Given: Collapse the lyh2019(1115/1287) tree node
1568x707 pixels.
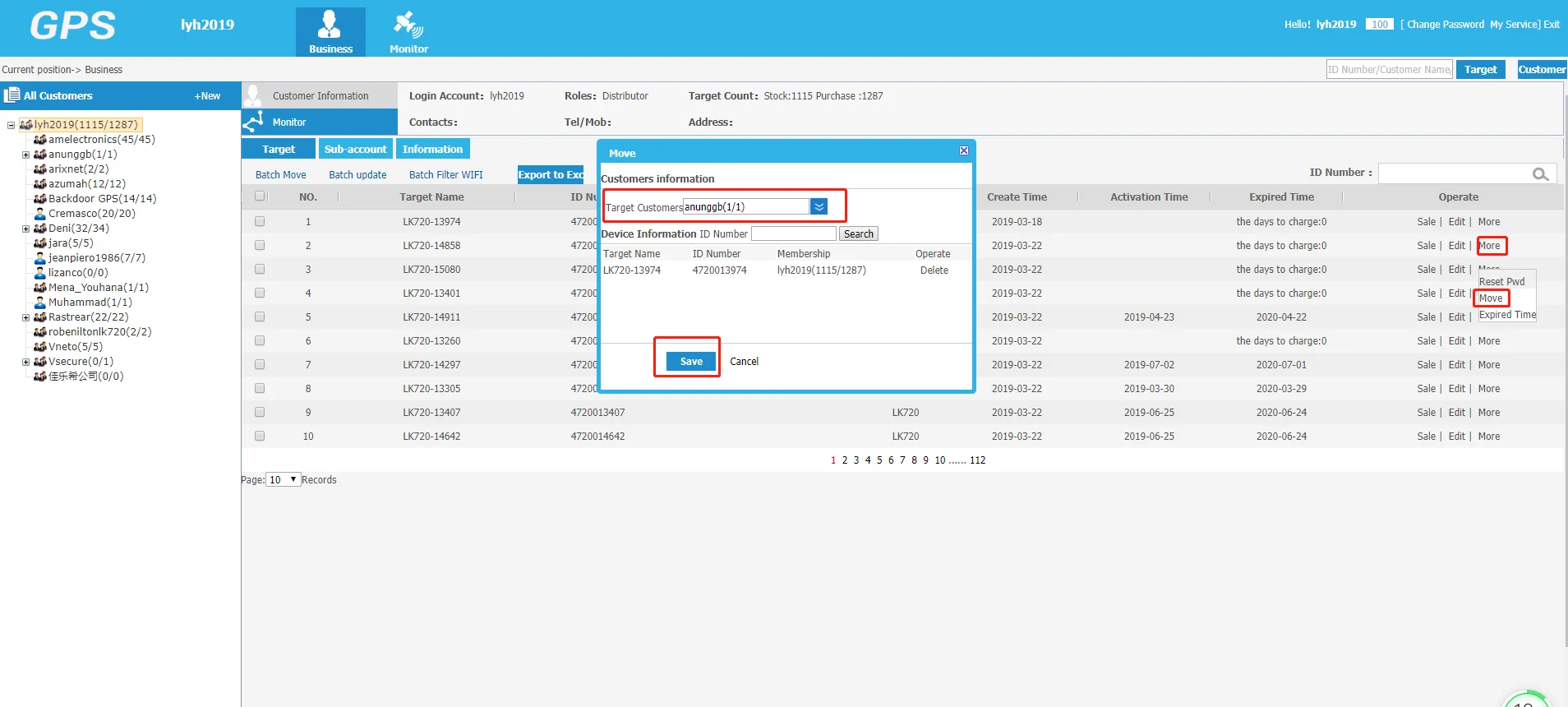Looking at the screenshot, I should point(12,126).
